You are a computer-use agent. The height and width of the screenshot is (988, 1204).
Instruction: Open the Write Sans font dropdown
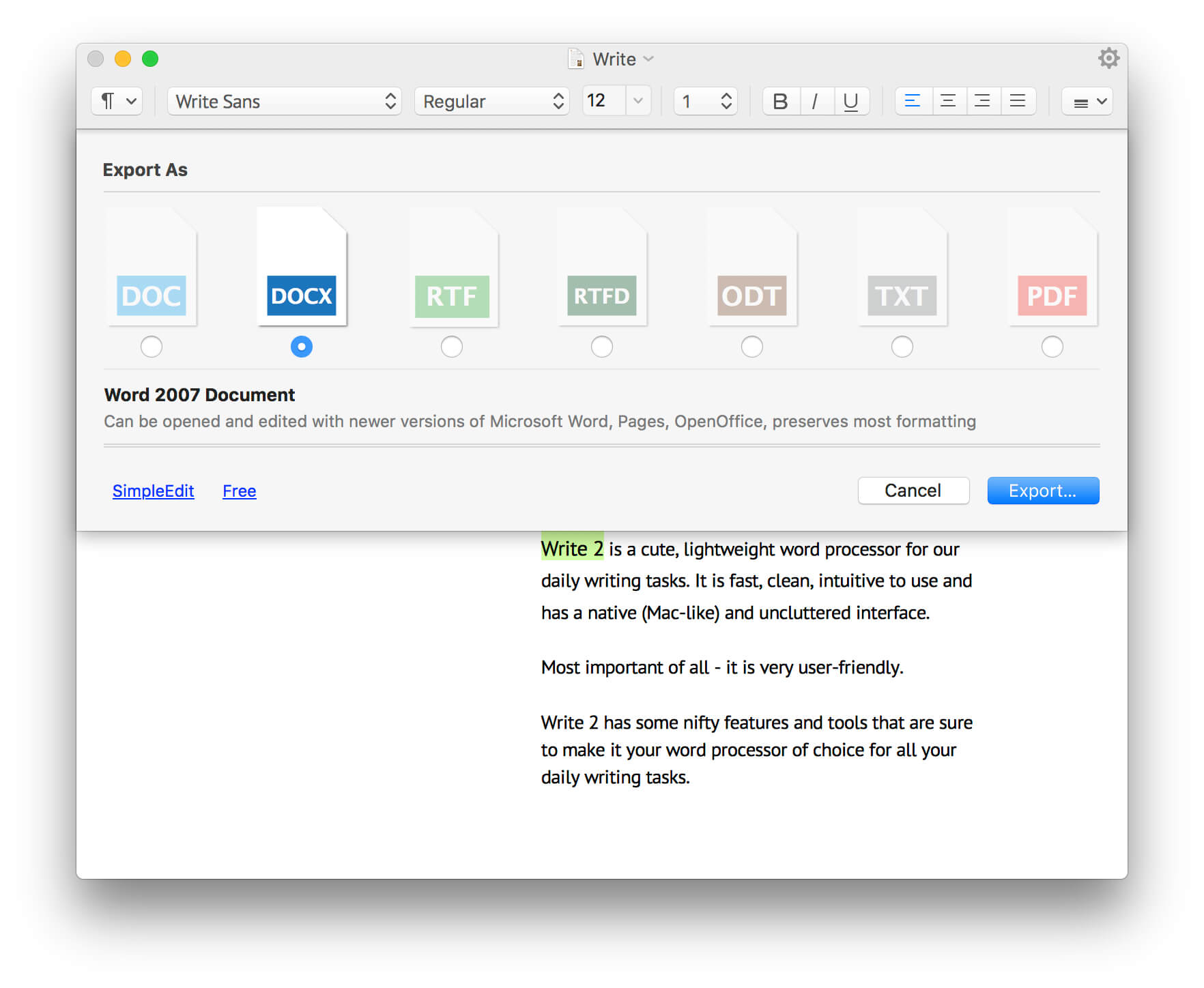[285, 101]
